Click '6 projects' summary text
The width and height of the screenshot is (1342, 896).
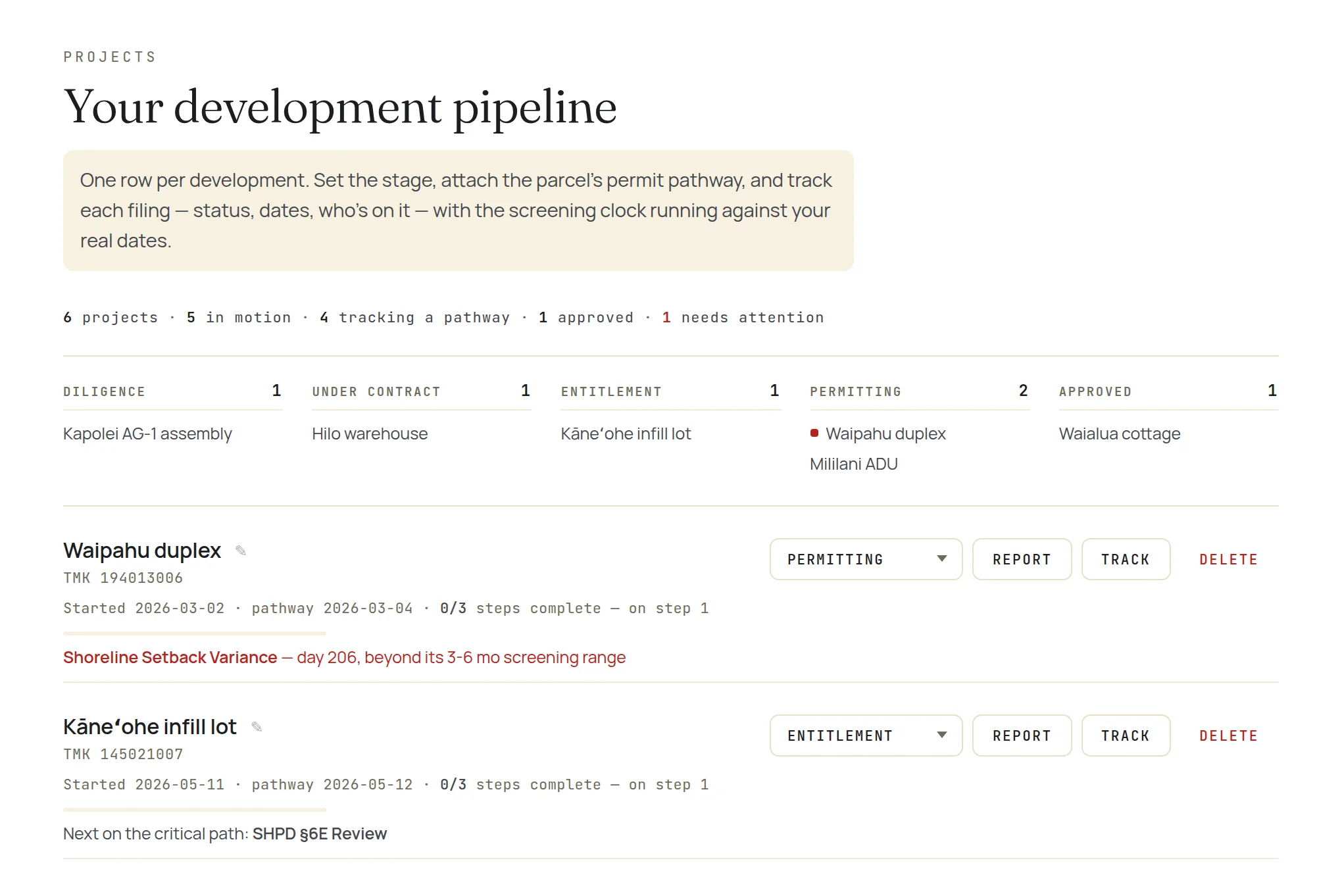[x=111, y=318]
